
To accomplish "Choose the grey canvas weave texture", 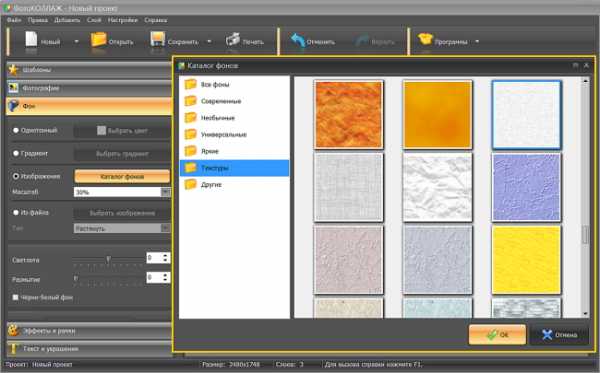I will 348,187.
